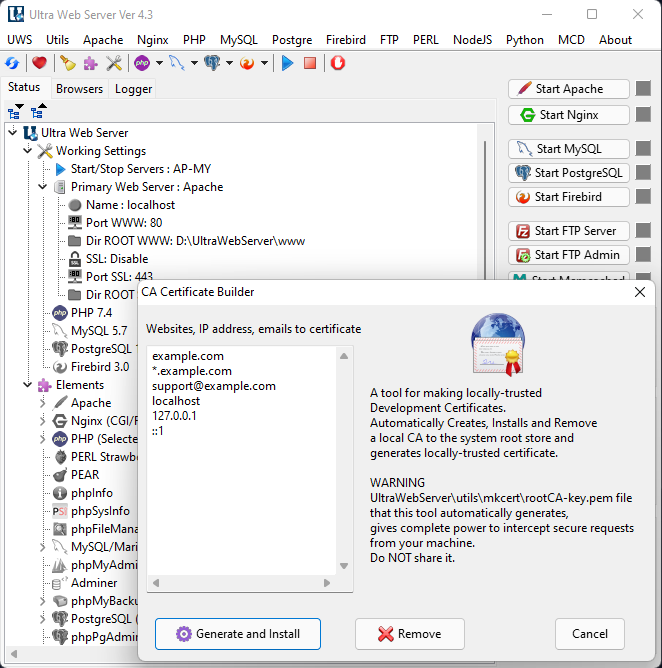
Task: Select the phpInfo tree item
Action: [92, 493]
